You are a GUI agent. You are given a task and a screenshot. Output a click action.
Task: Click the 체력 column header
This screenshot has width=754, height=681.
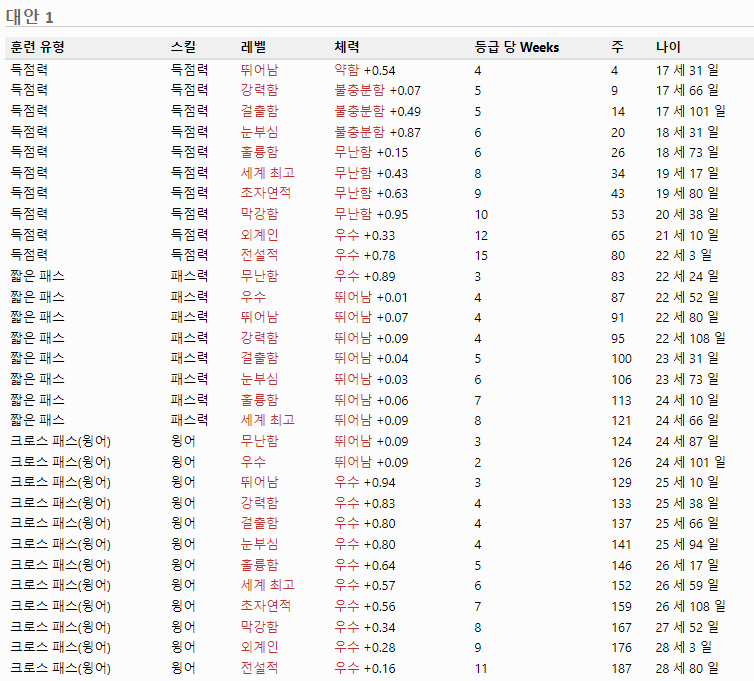tap(347, 47)
